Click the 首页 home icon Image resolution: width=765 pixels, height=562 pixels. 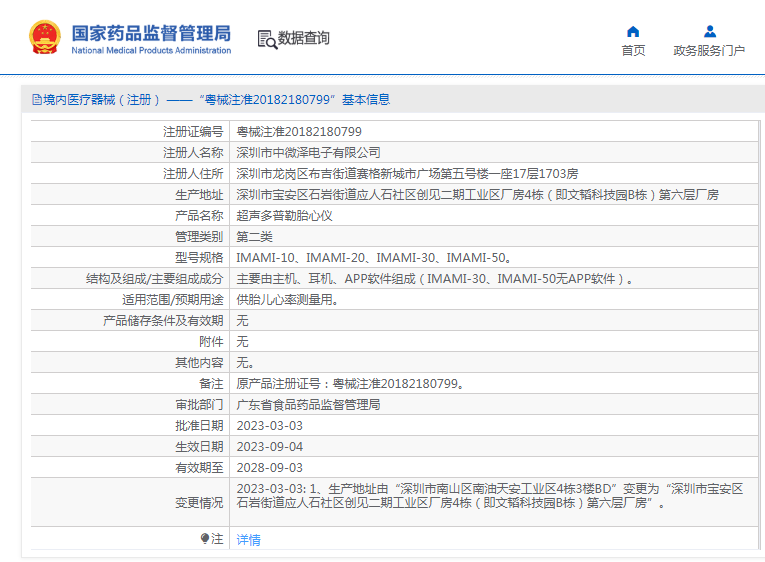(633, 32)
